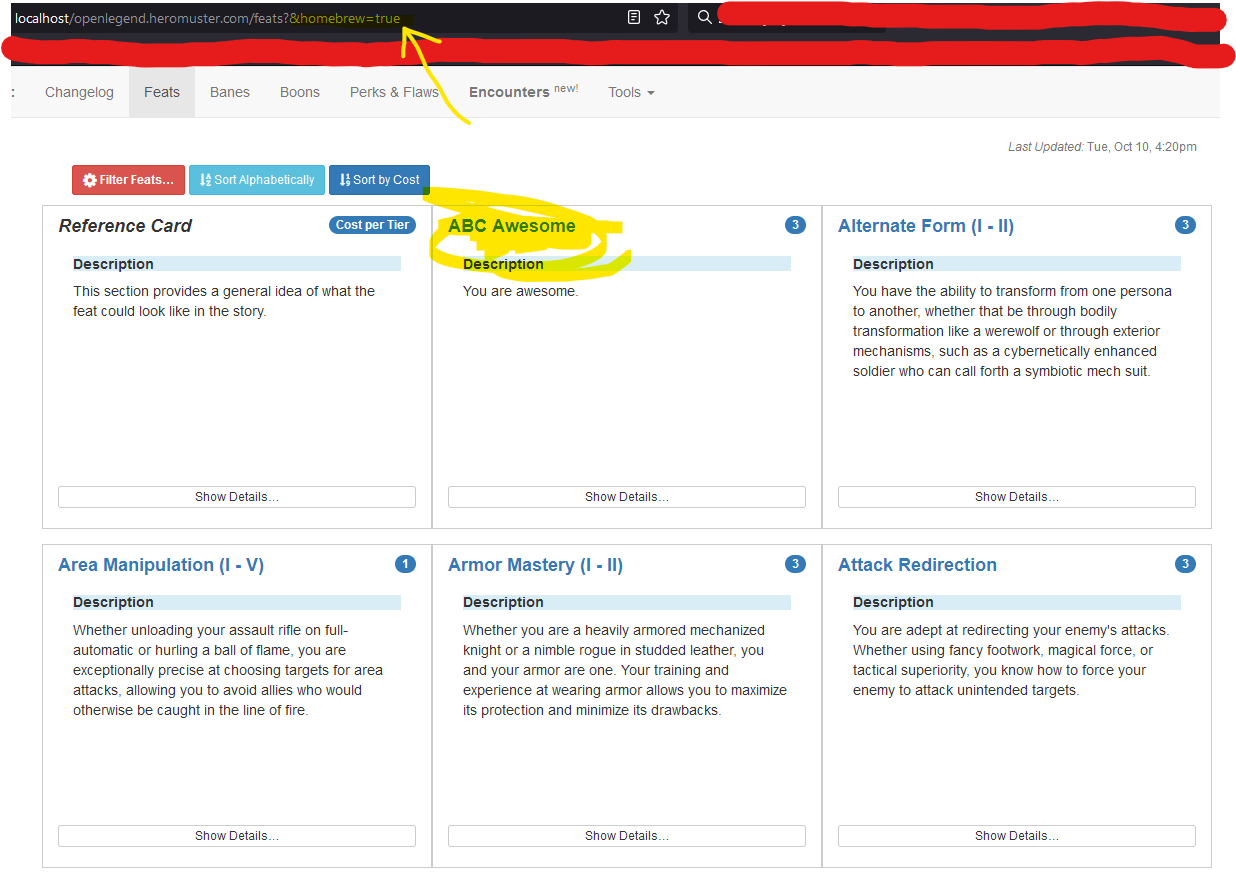
Task: Click the cost badge on Alternate Form
Action: [1185, 225]
